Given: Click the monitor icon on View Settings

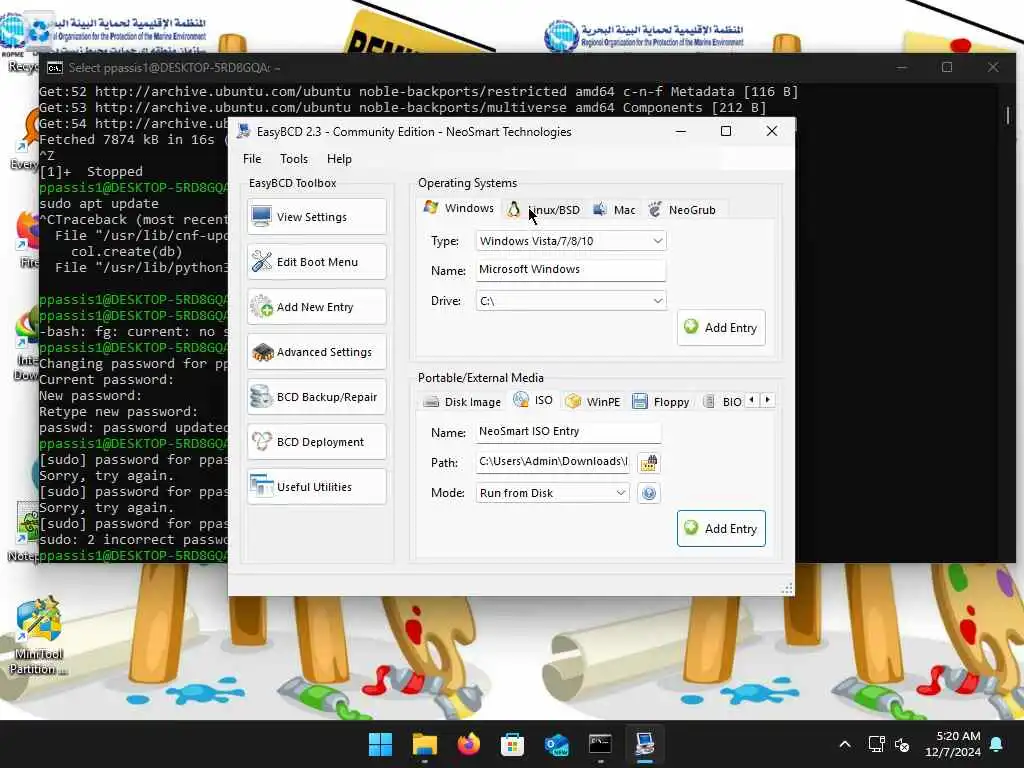Looking at the screenshot, I should click(262, 216).
